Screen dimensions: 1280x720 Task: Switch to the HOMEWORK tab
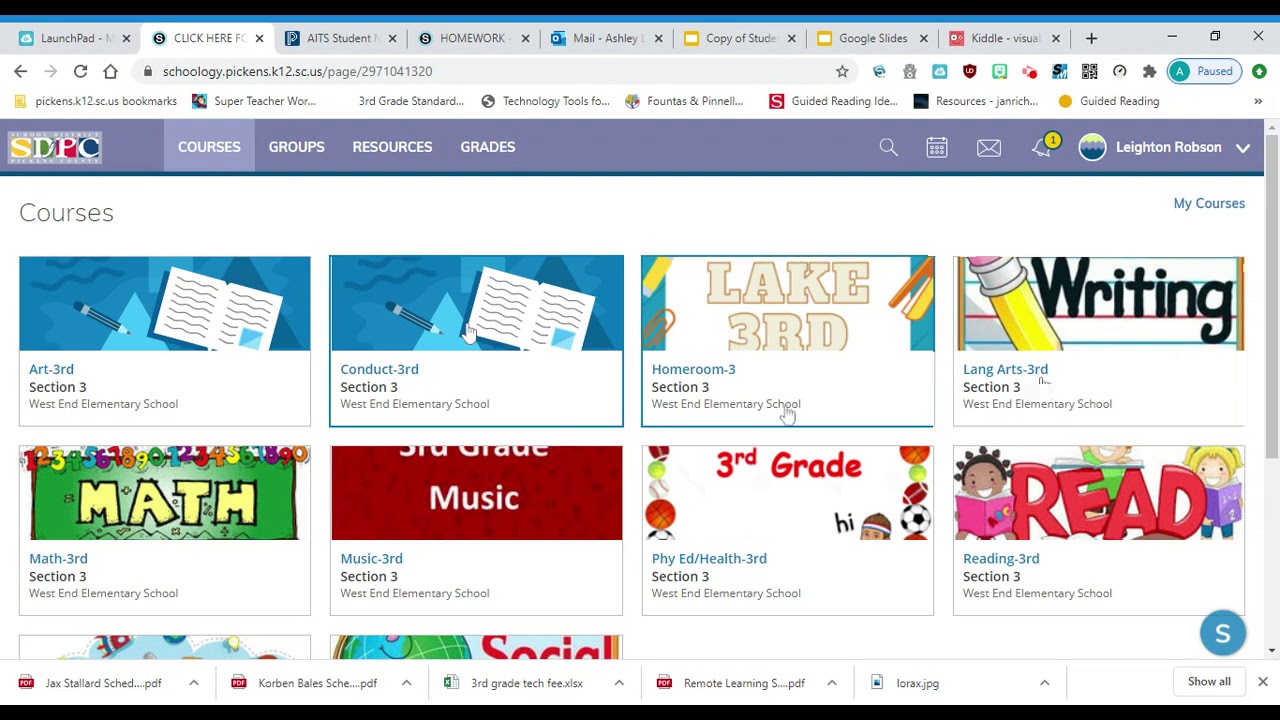click(x=472, y=38)
